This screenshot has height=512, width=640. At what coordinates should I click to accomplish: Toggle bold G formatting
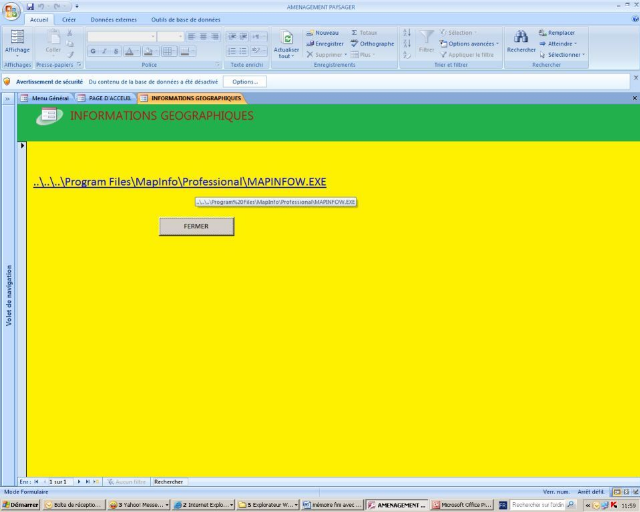tap(93, 51)
